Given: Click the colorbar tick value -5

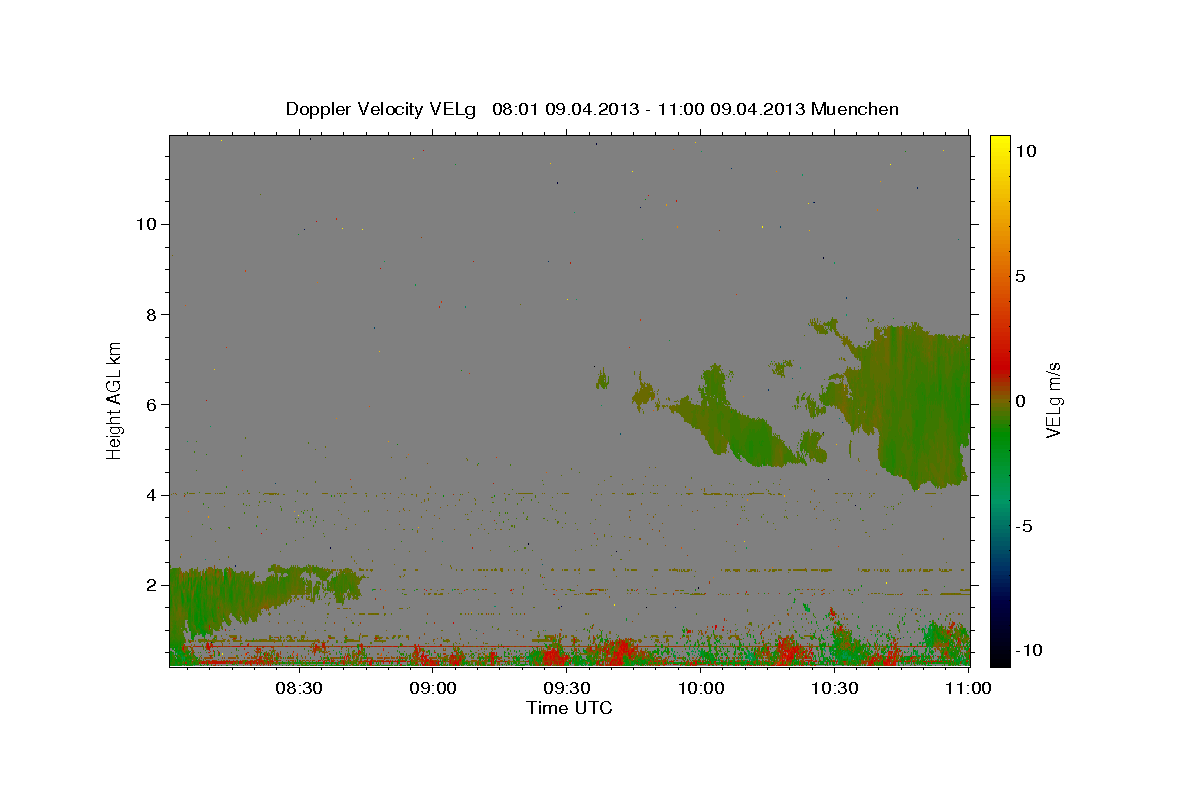Looking at the screenshot, I should point(1023,526).
